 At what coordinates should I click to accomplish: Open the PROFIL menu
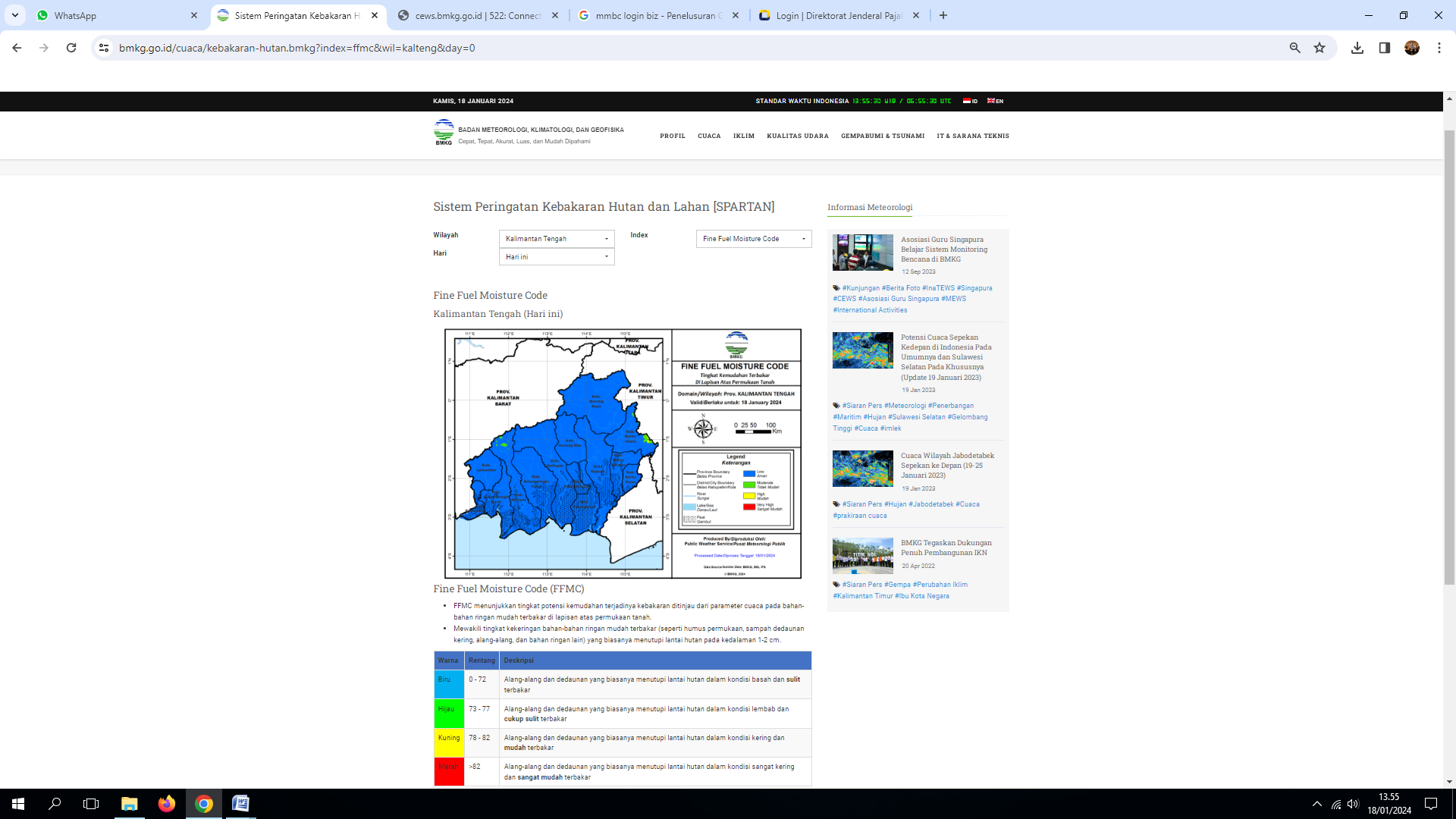coord(673,136)
